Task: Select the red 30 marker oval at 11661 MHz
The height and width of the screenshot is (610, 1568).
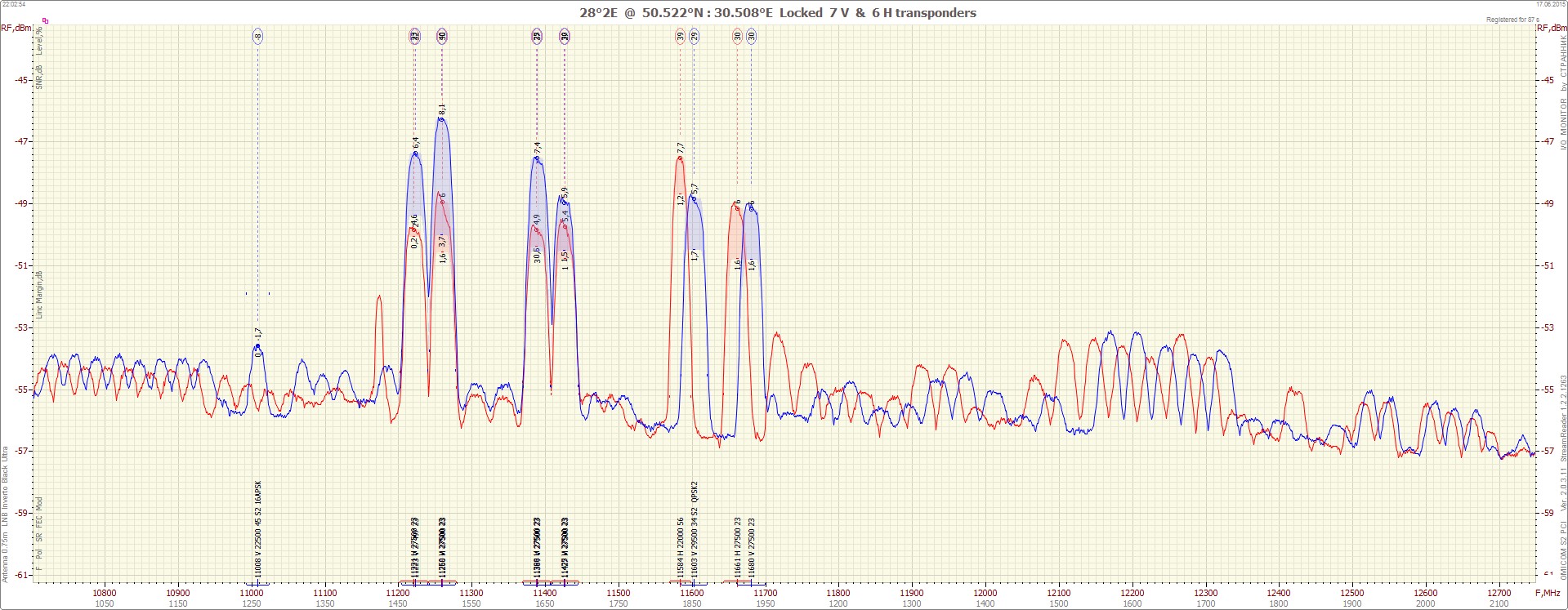Action: [737, 36]
